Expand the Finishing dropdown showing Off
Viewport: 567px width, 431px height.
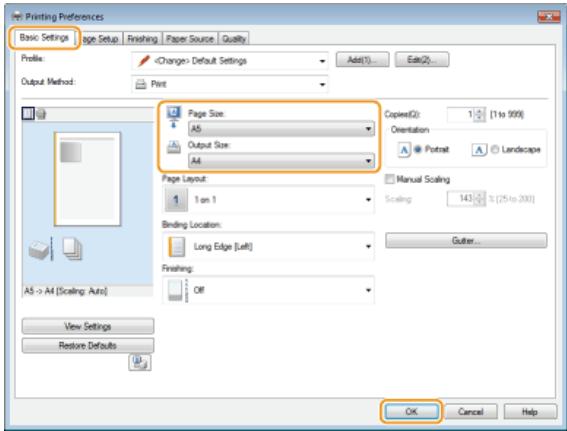[x=268, y=290]
